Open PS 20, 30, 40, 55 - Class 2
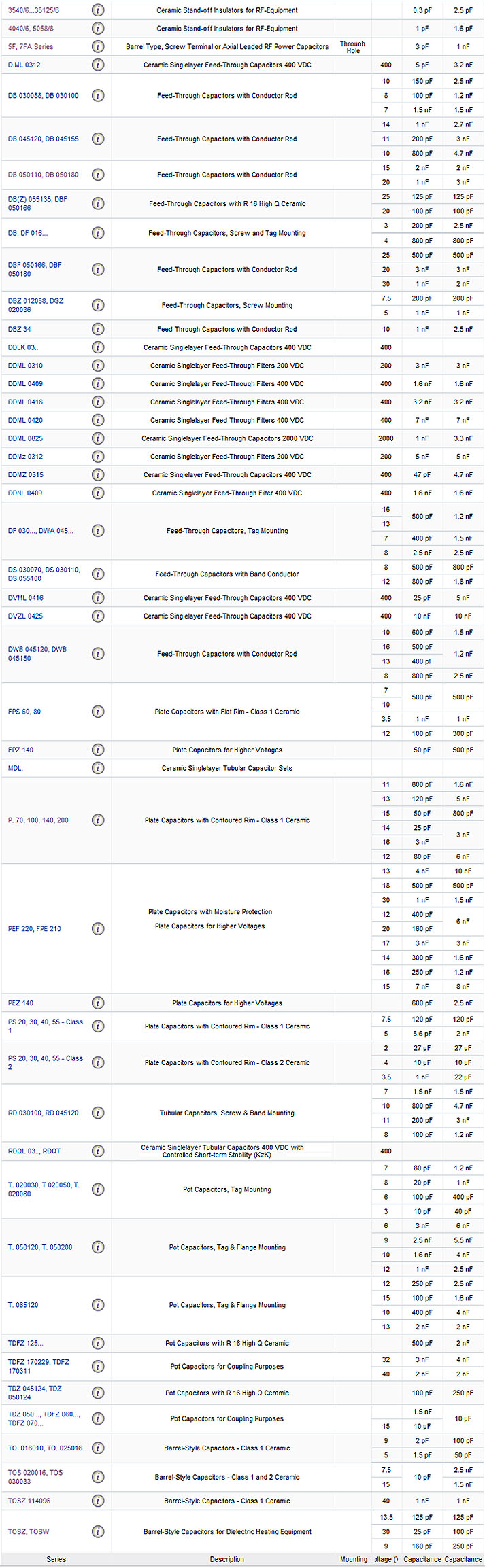This screenshot has height=1568, width=487. [46, 1063]
